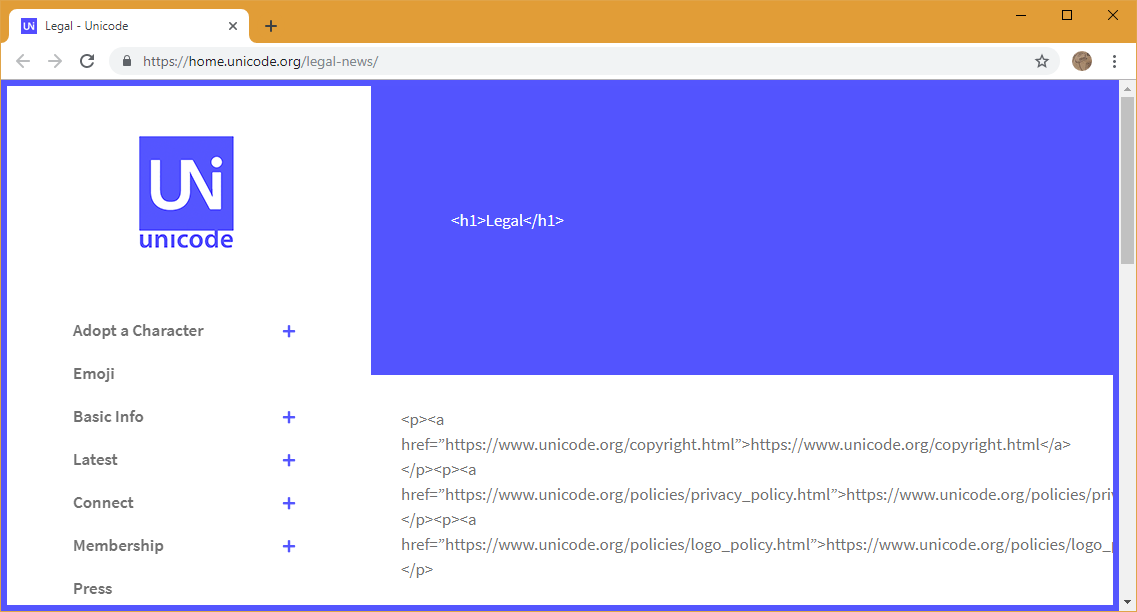Expand the Adopt a Character submenu
1137x612 pixels.
289,331
